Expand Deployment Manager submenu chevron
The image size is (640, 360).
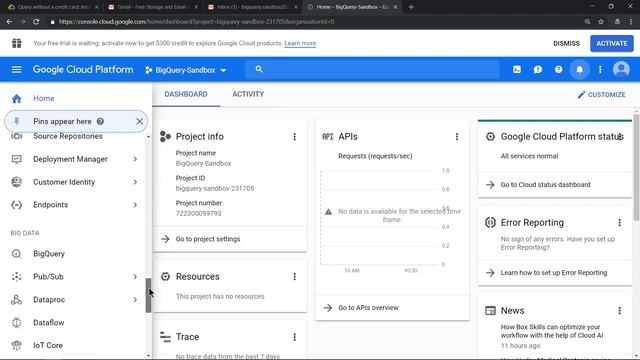(135, 159)
